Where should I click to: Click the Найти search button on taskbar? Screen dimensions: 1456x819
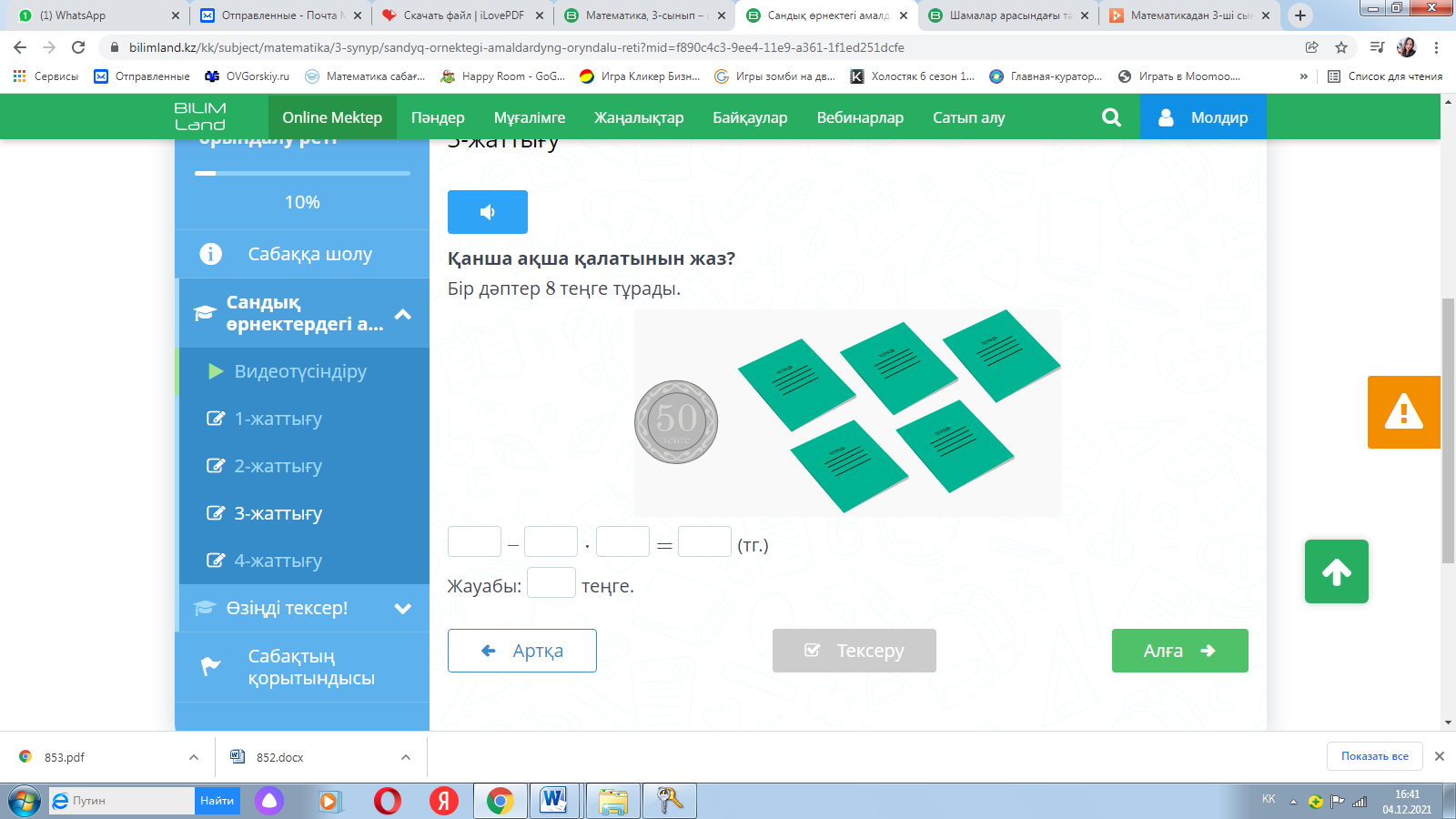tap(217, 801)
